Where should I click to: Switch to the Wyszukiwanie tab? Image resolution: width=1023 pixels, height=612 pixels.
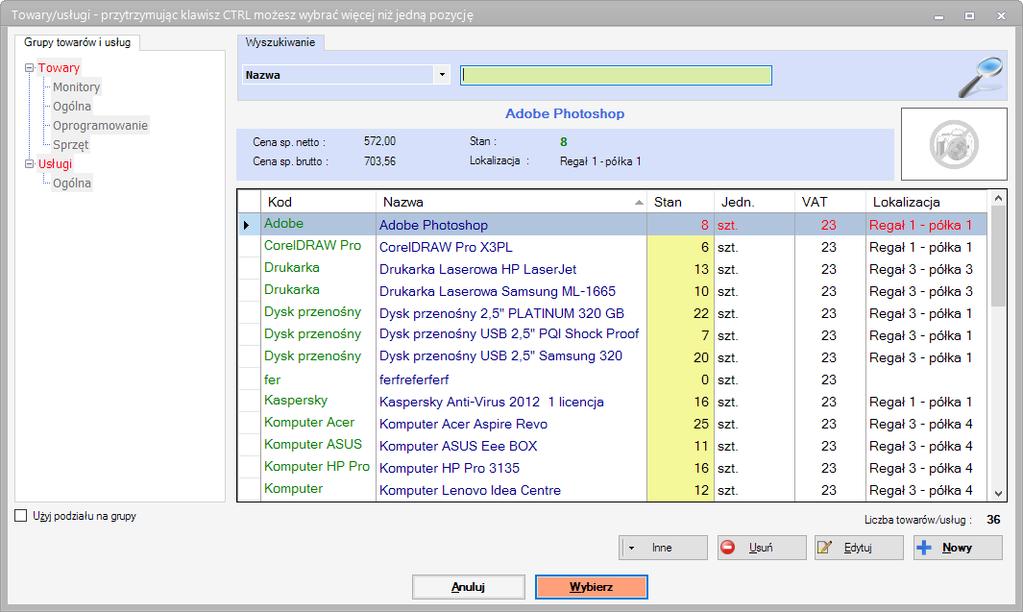coord(281,42)
